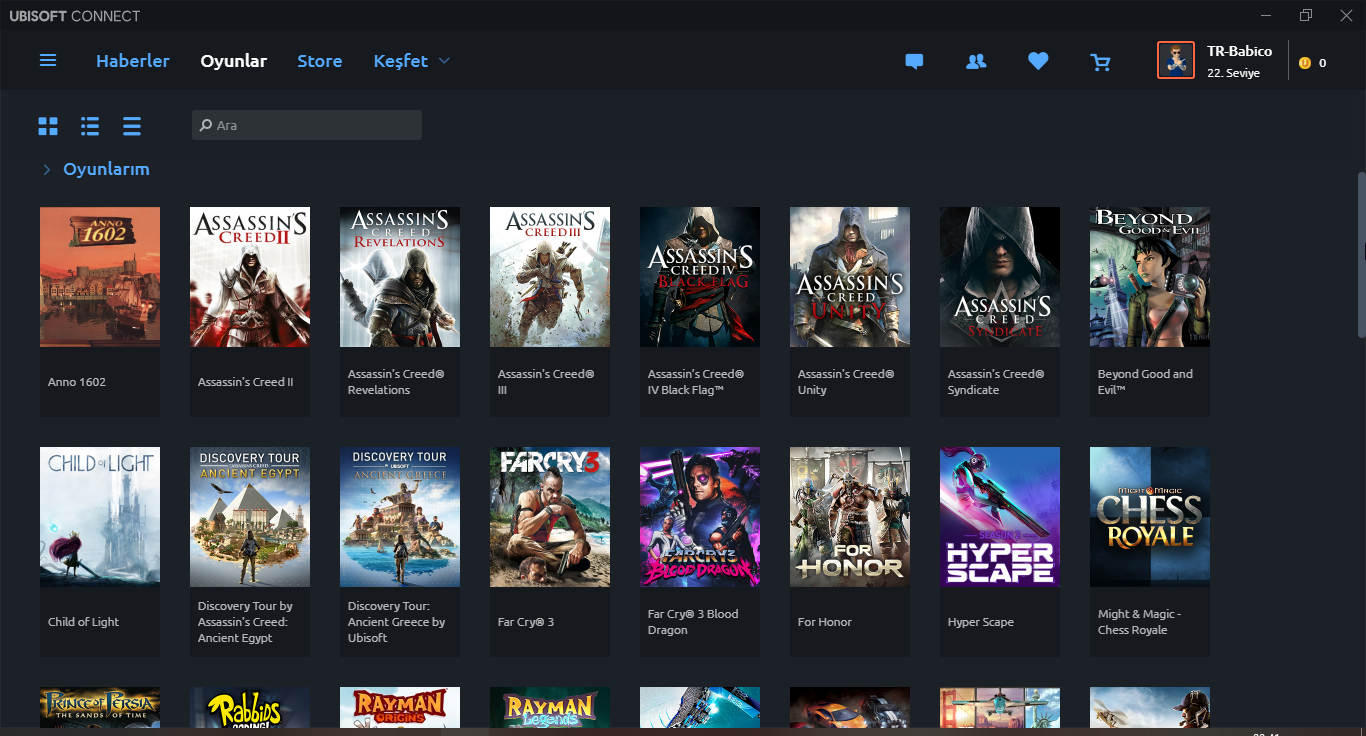Open Rayman Origins cover
This screenshot has width=1366, height=736.
click(400, 707)
